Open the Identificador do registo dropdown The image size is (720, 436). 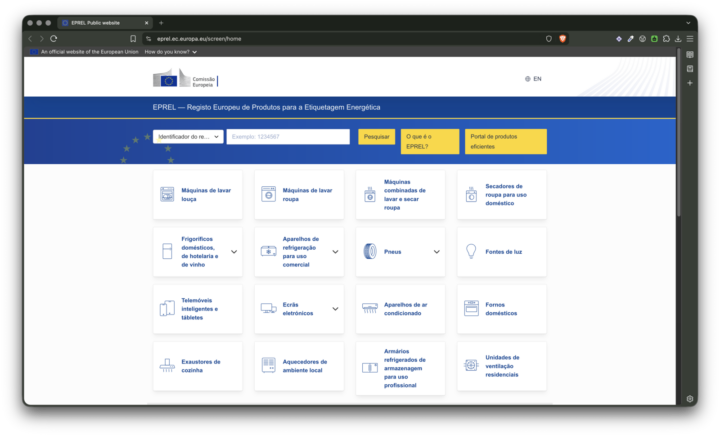click(188, 136)
